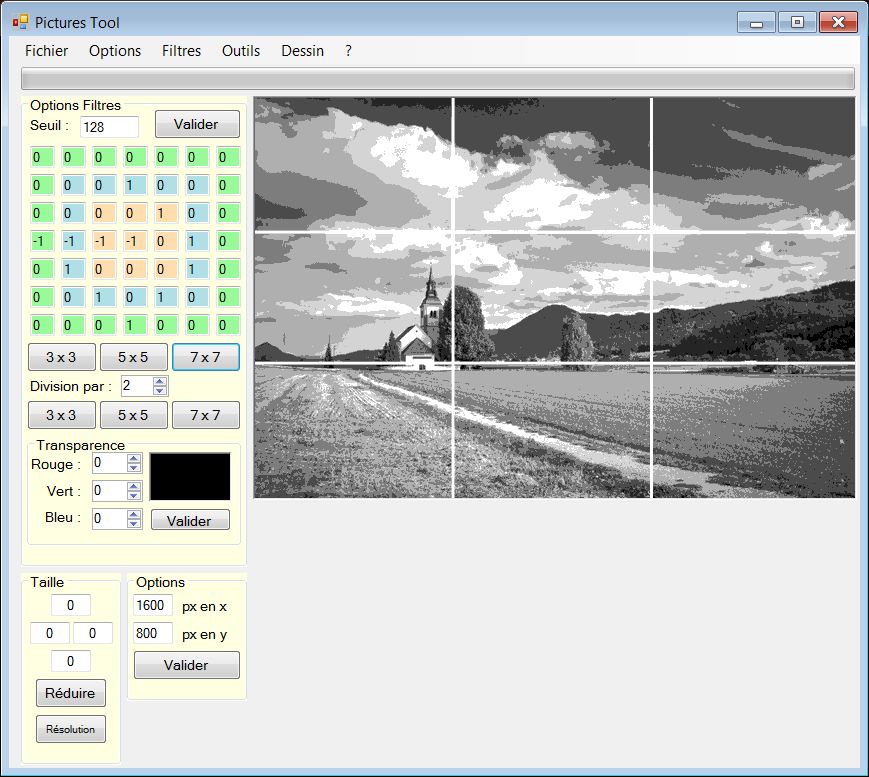Click the center cell of the 7x7 matrix
The width and height of the screenshot is (869, 777).
pyautogui.click(x=135, y=241)
